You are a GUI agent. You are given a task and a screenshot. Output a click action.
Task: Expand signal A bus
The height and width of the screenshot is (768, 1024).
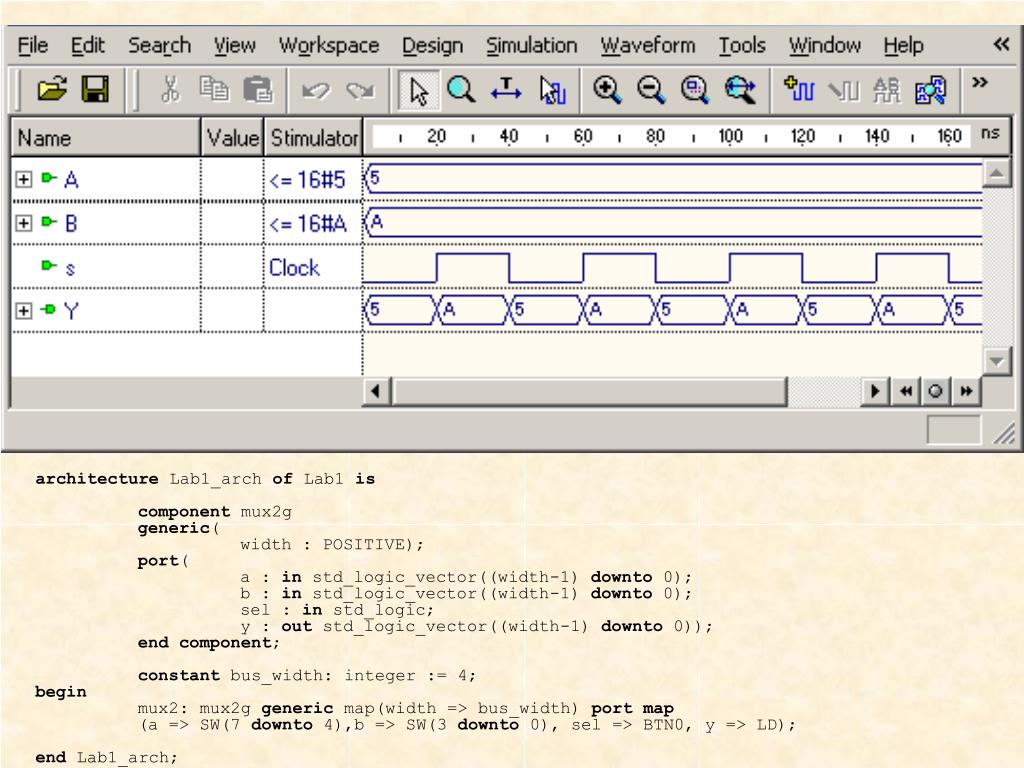coord(24,179)
